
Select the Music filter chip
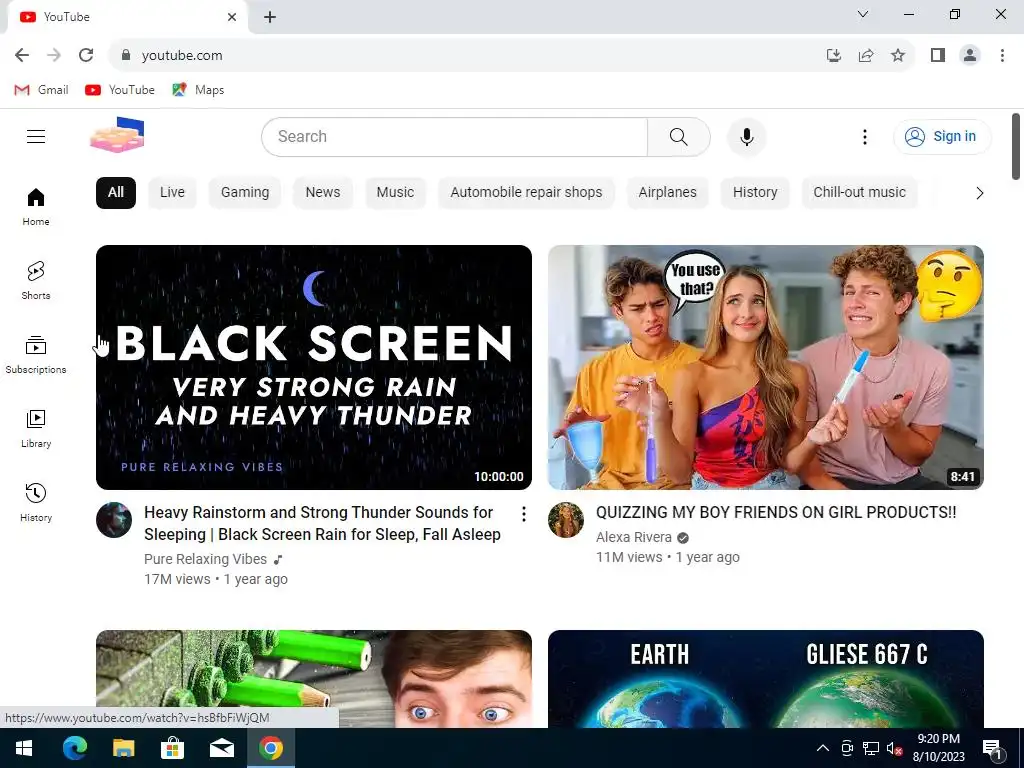tap(395, 193)
